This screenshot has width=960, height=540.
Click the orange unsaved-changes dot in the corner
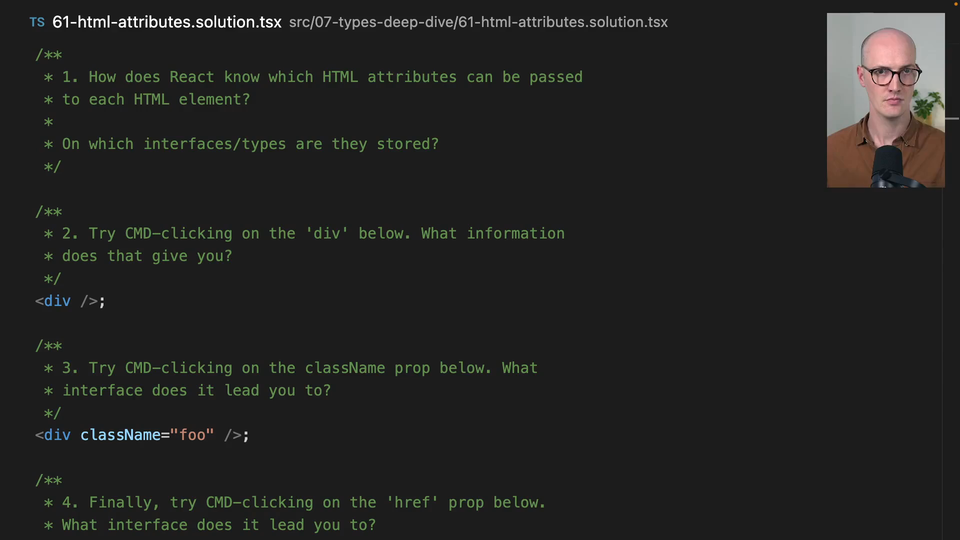tap(956, 4)
